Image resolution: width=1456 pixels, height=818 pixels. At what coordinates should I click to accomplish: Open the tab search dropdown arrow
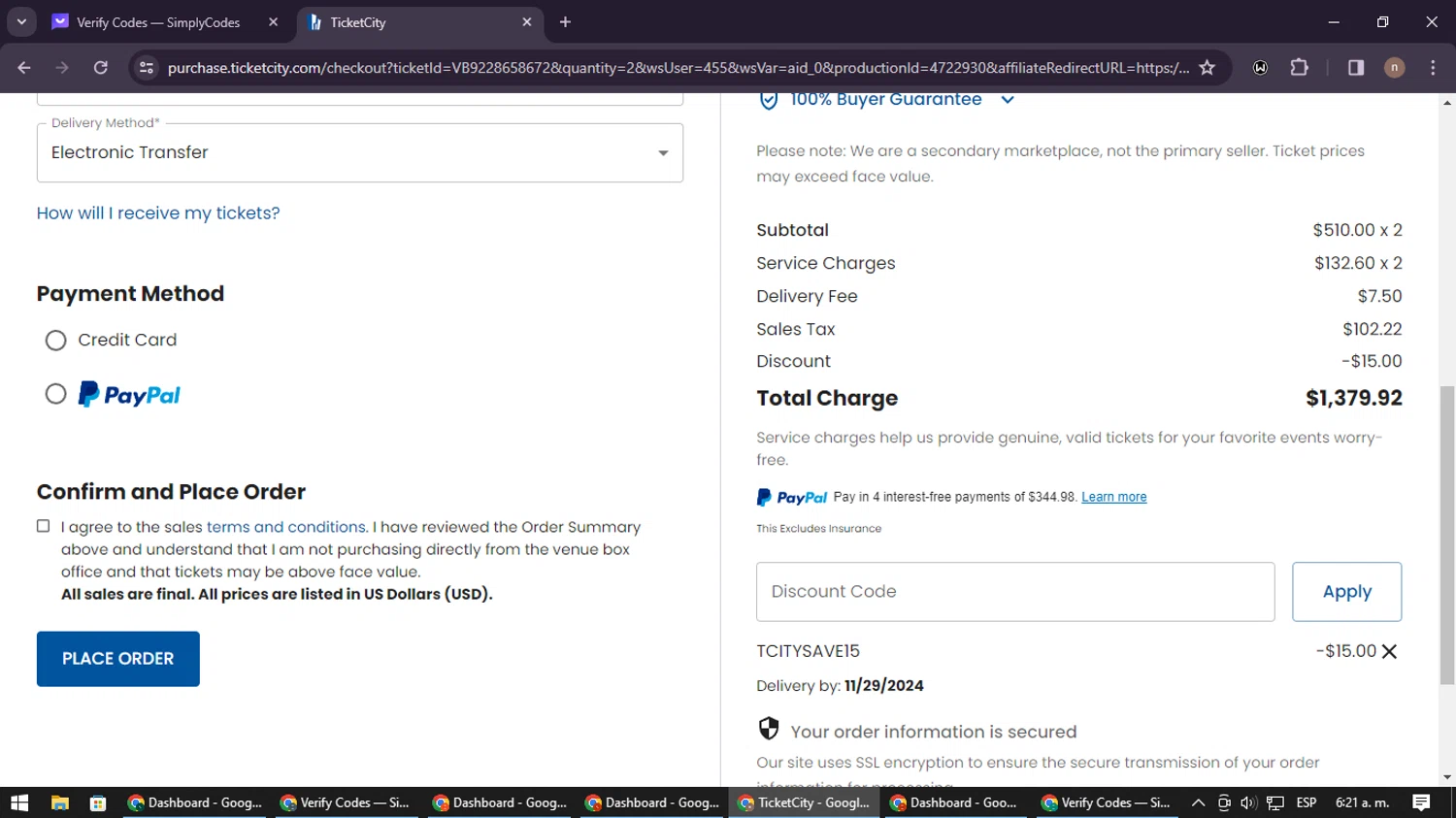[21, 21]
